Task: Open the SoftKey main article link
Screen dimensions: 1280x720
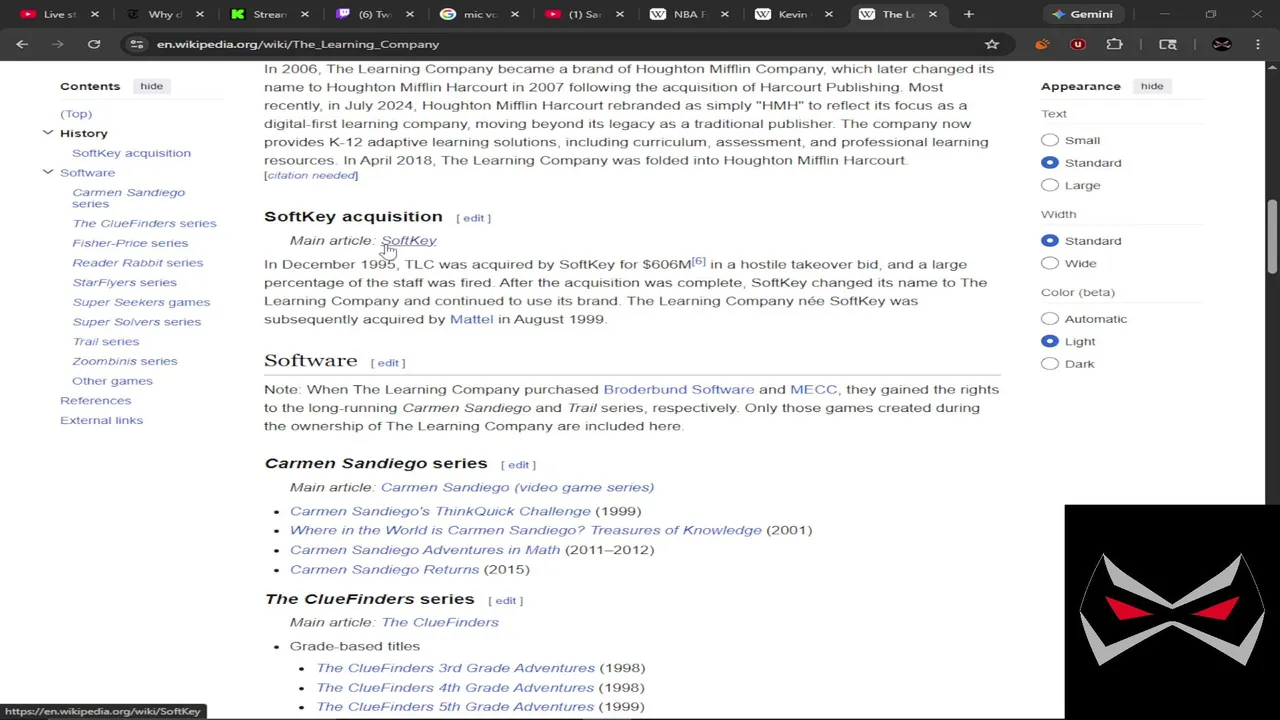Action: (x=409, y=240)
